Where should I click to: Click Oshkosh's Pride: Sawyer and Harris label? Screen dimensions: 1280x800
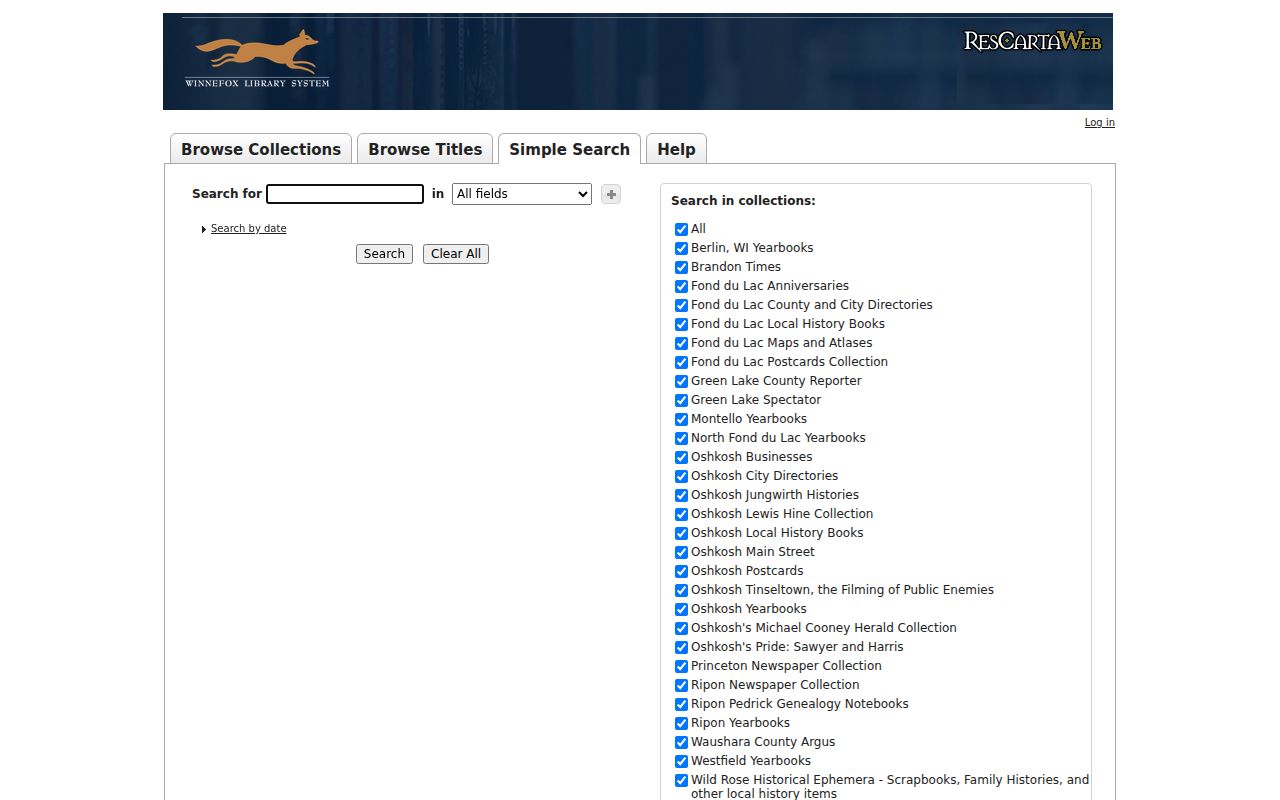(x=797, y=647)
